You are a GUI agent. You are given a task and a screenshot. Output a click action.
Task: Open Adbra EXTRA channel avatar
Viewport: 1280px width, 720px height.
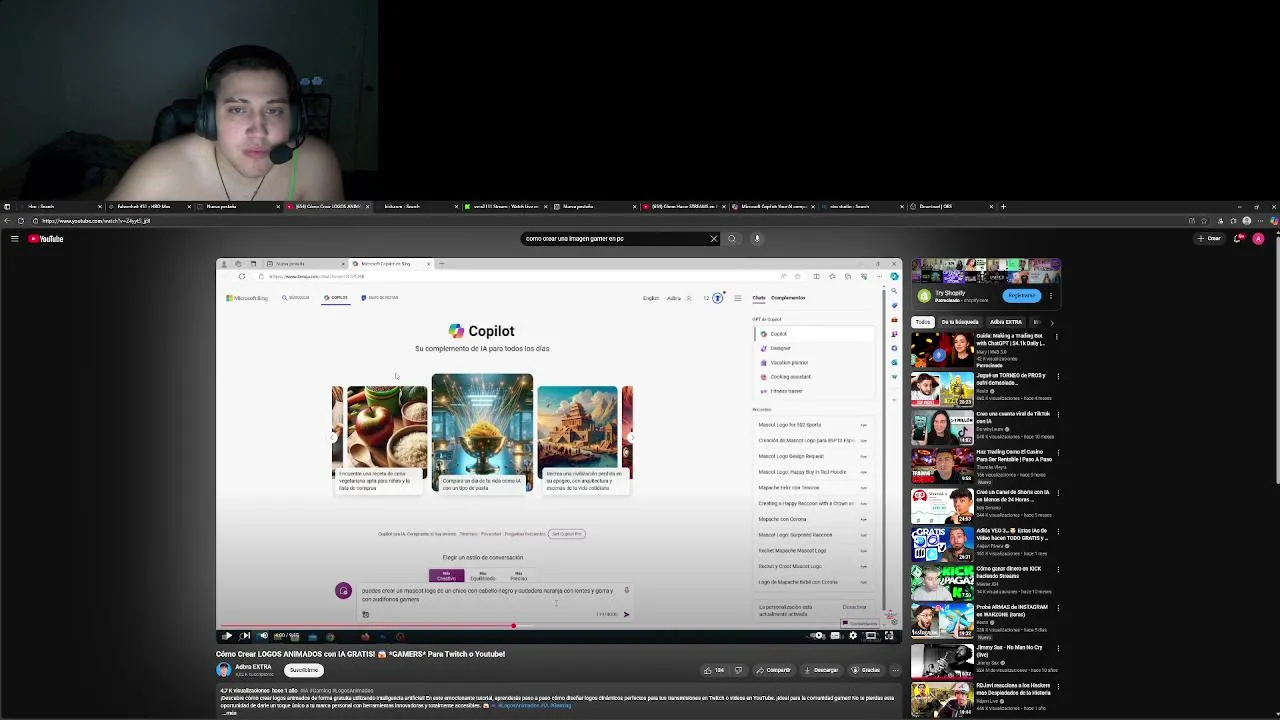click(224, 670)
